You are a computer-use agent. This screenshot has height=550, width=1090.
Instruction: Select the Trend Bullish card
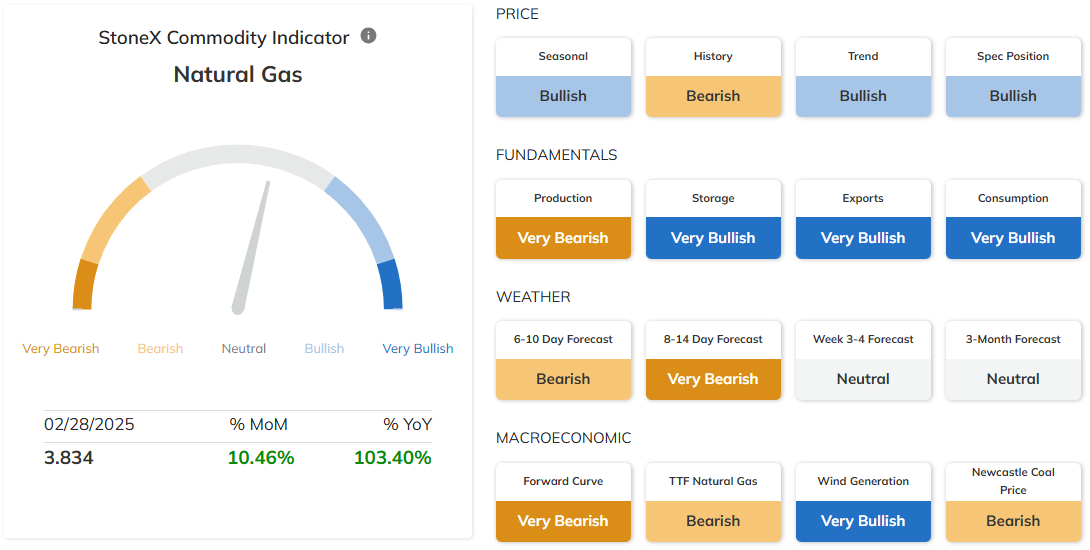863,77
